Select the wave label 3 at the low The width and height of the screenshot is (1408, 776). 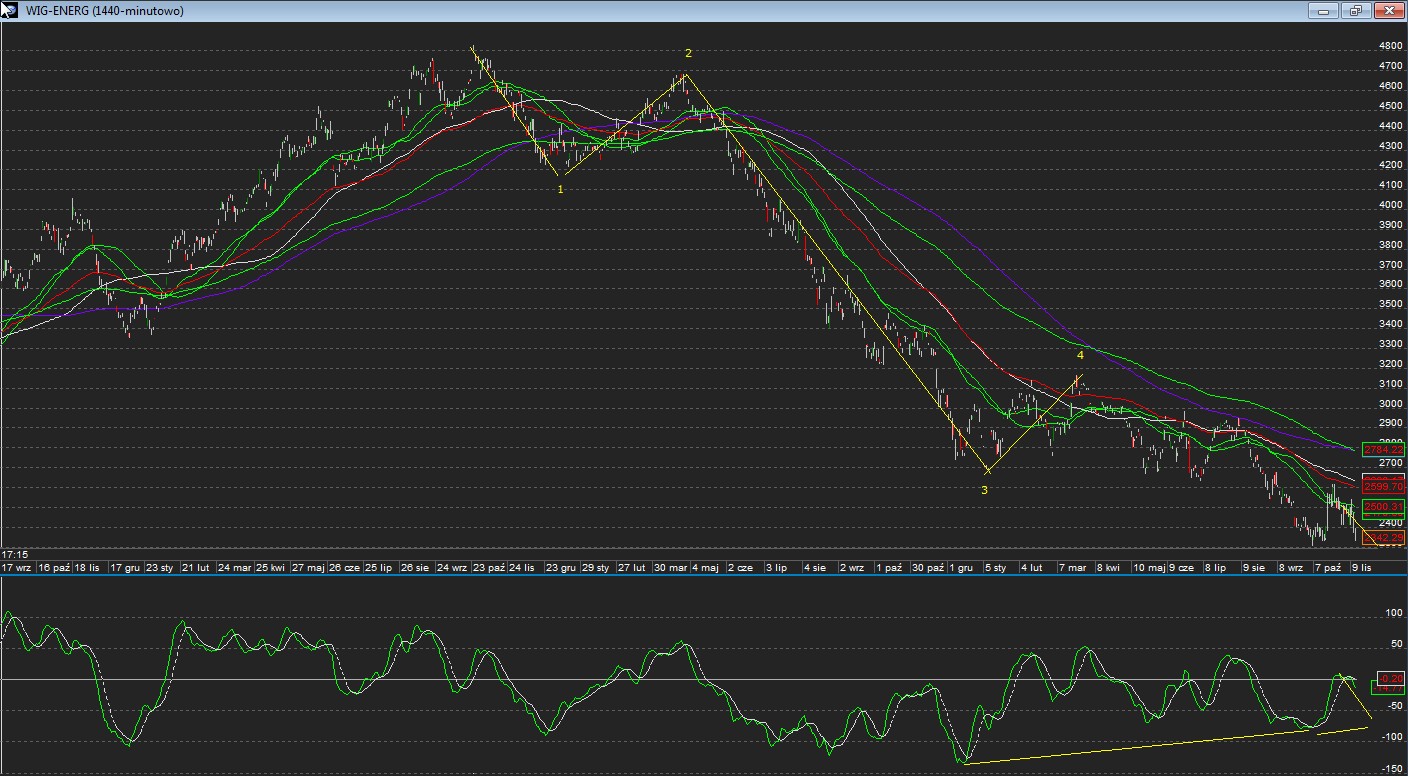coord(984,490)
